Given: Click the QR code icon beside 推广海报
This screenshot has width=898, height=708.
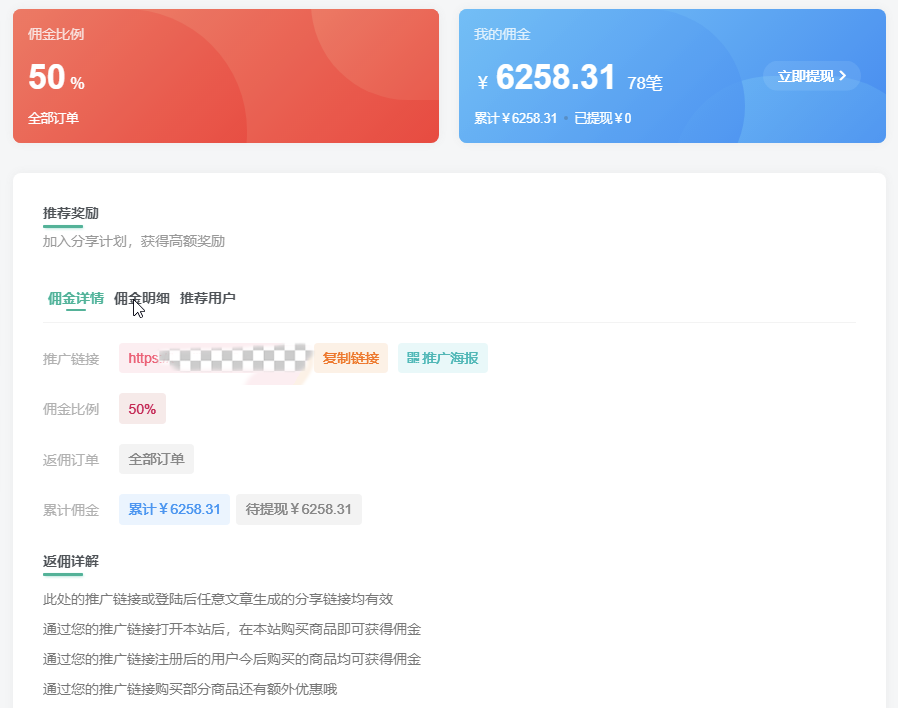Looking at the screenshot, I should (x=413, y=358).
